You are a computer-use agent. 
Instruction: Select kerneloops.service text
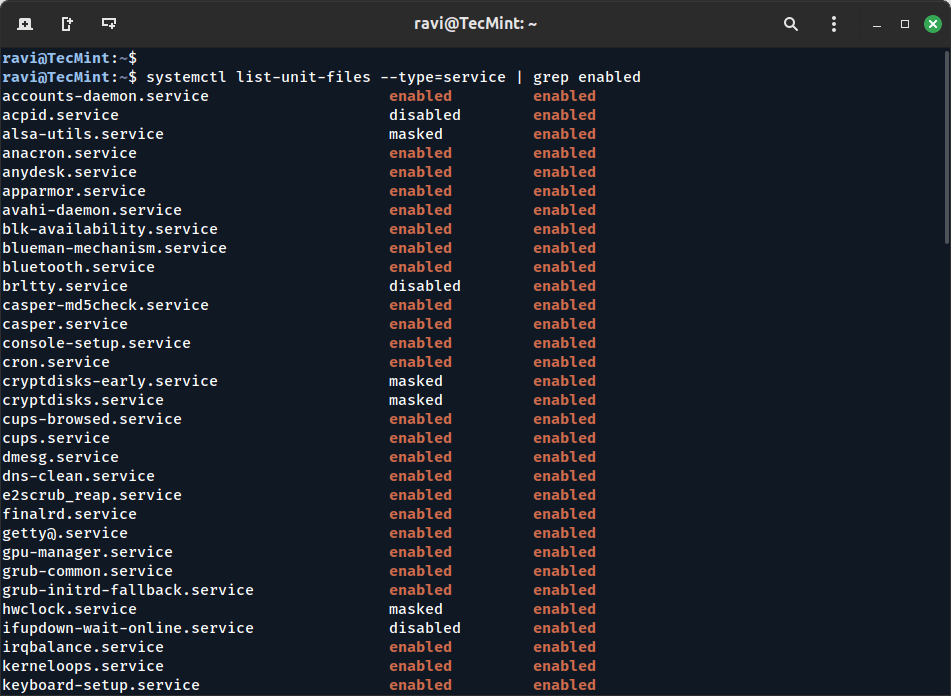[83, 666]
